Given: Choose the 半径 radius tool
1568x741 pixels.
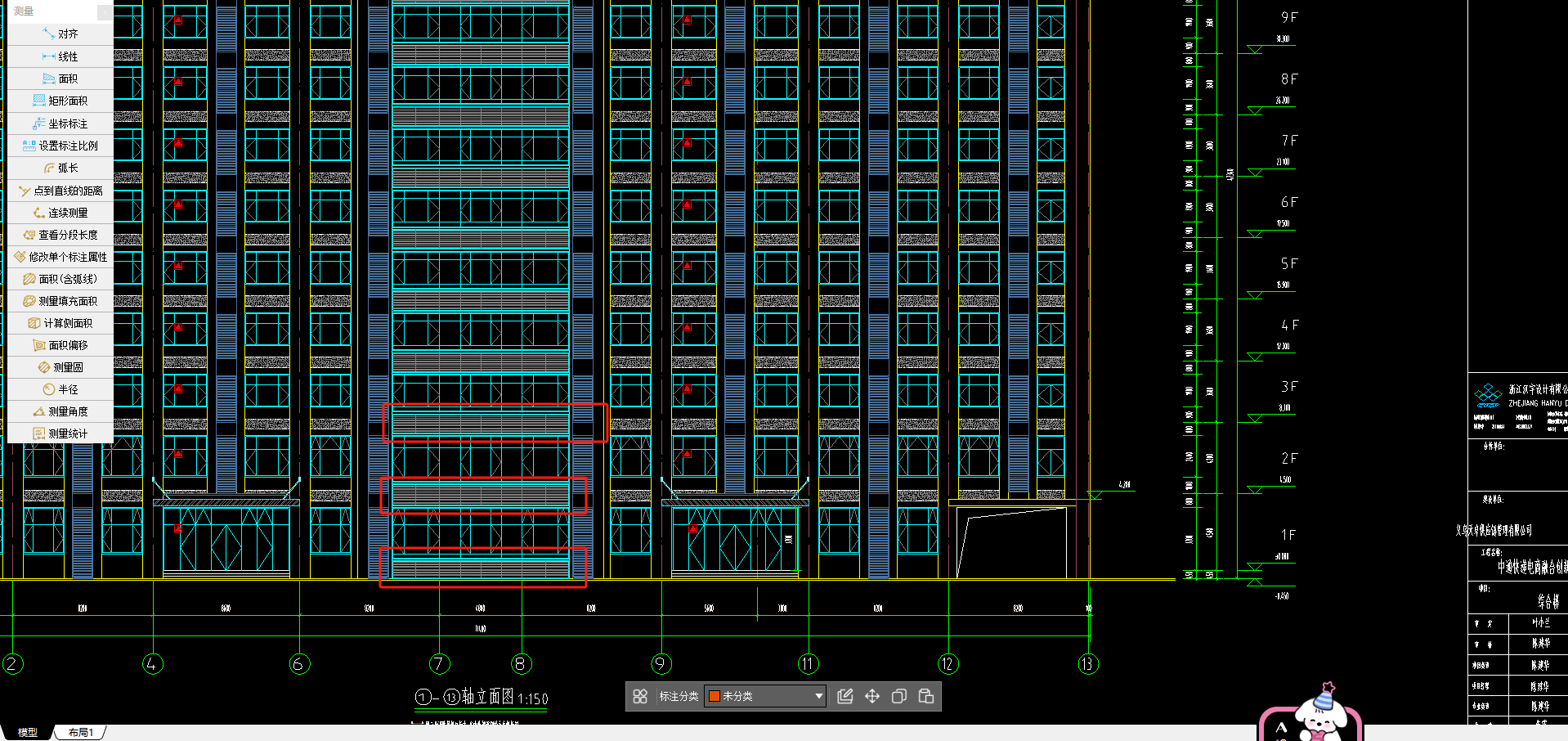Looking at the screenshot, I should [60, 389].
